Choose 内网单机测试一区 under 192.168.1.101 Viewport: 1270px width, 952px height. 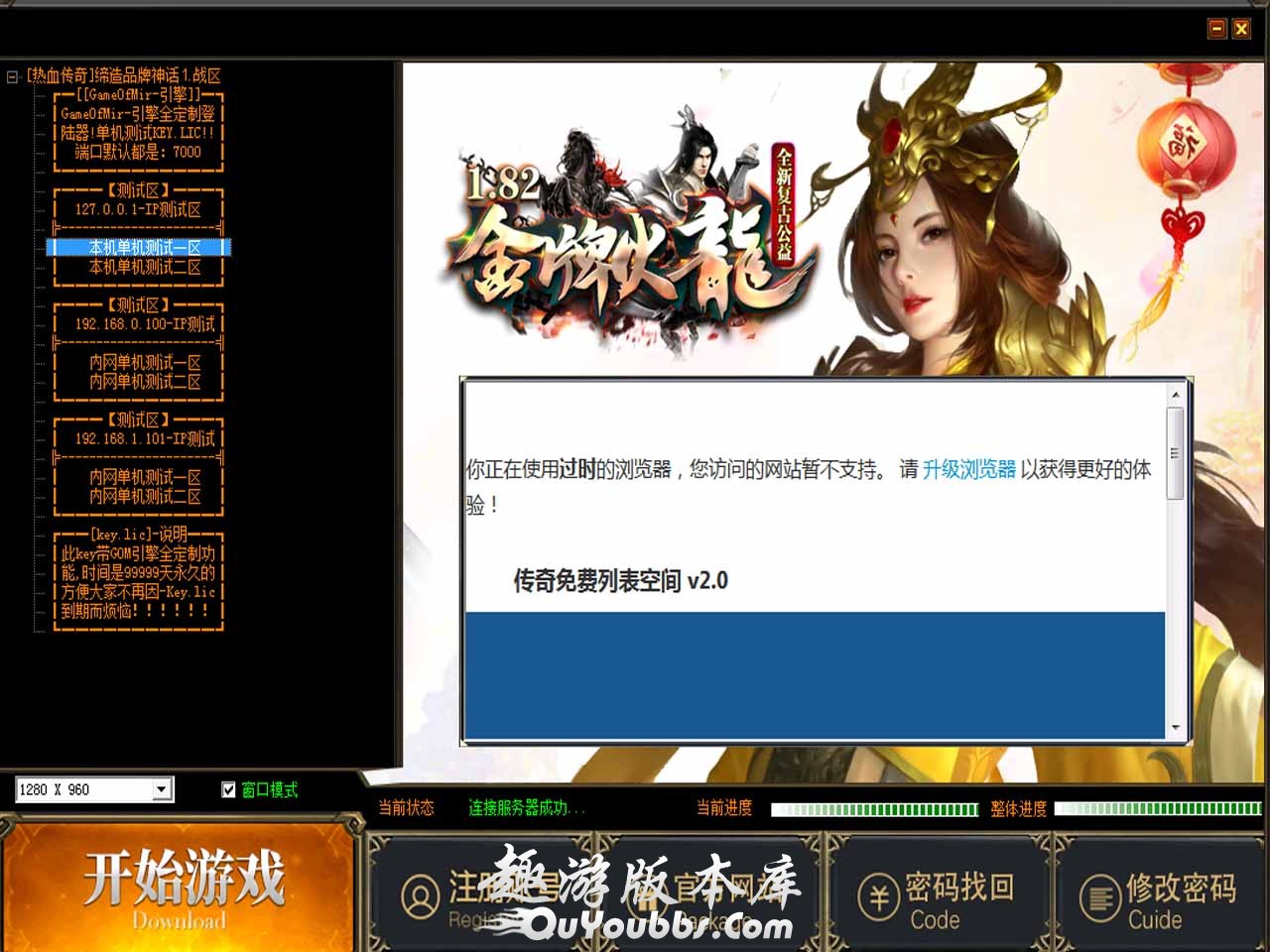[x=145, y=477]
